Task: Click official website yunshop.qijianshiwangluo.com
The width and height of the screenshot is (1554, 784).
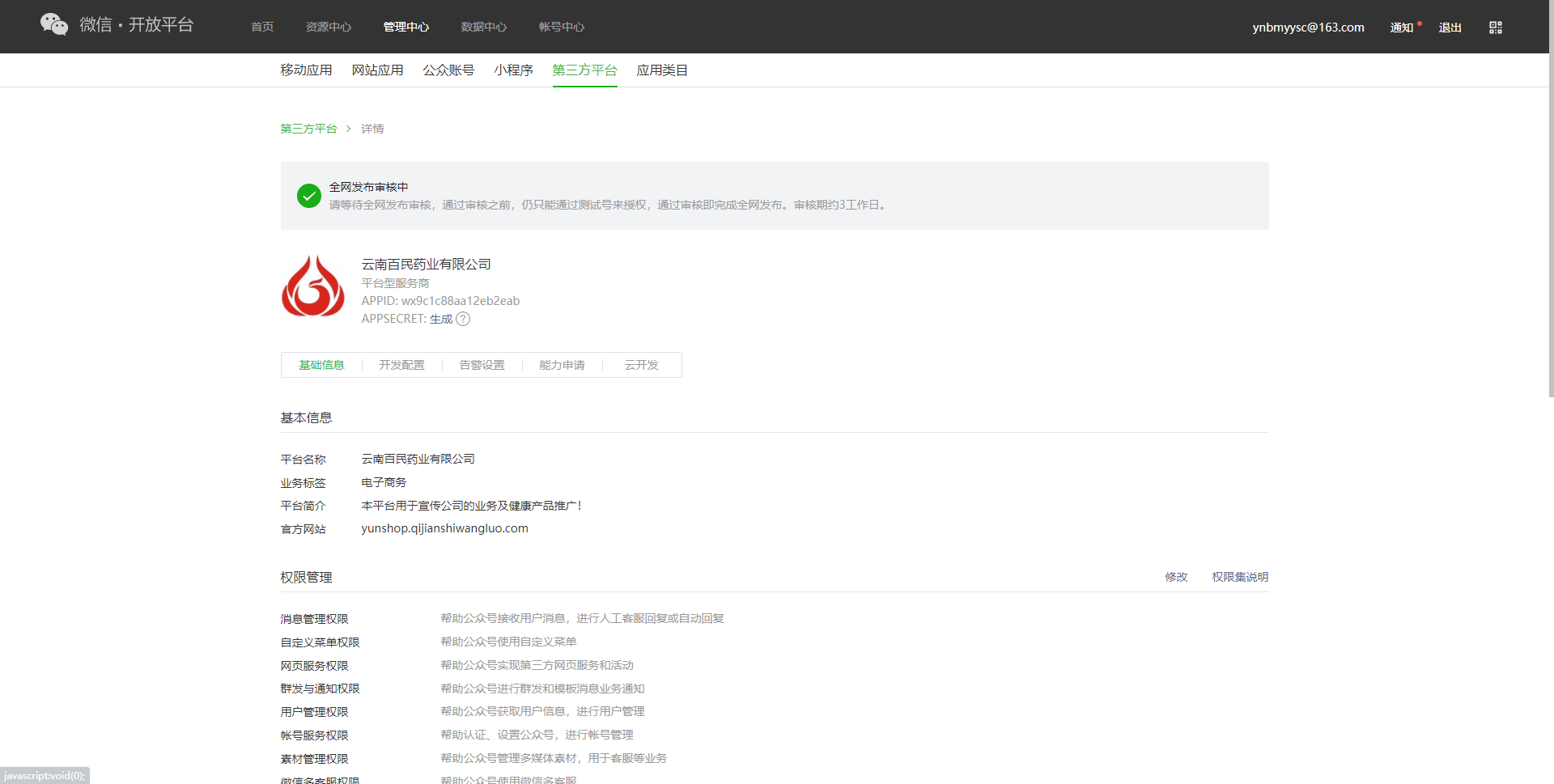Action: (444, 528)
